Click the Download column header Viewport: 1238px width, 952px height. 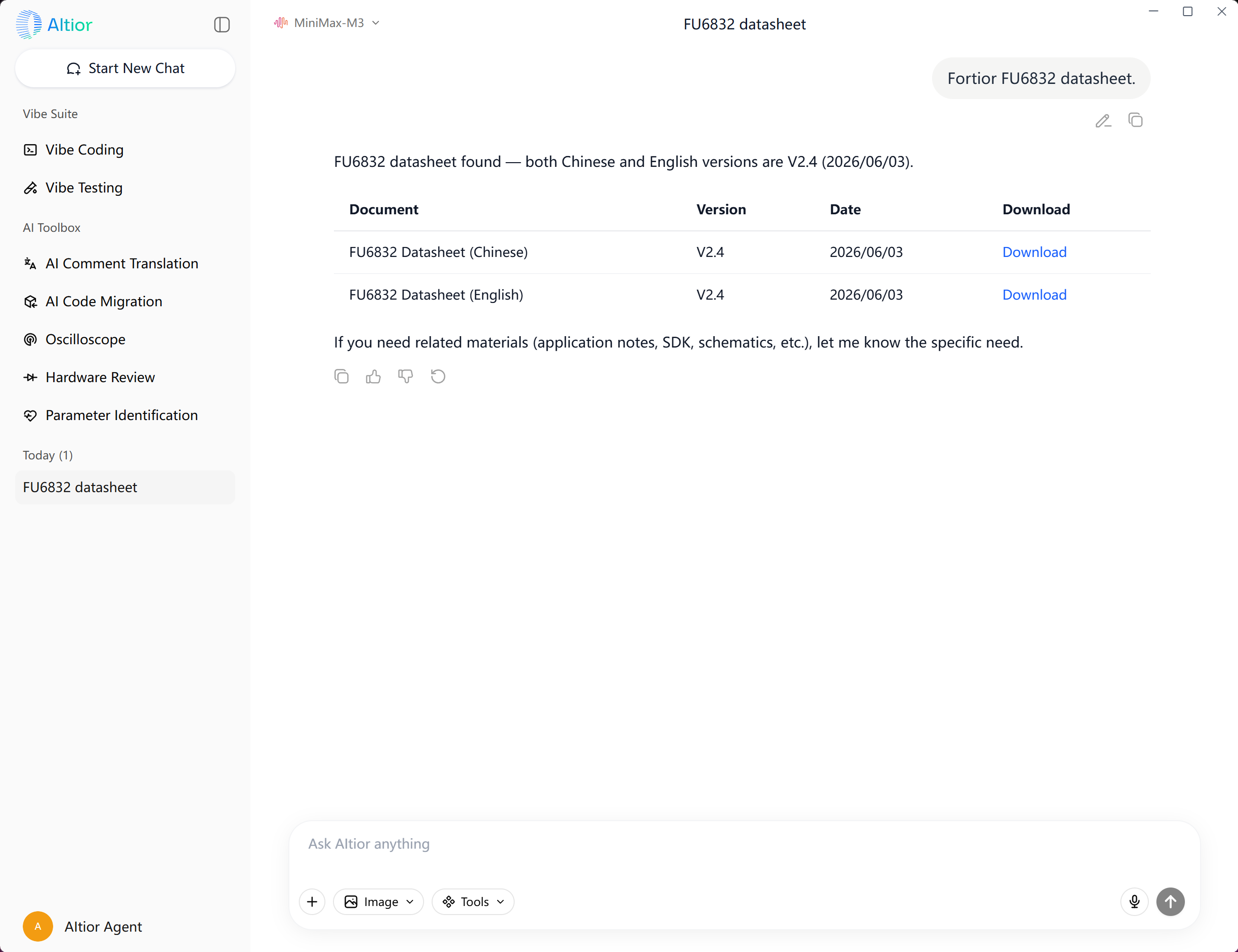1036,210
